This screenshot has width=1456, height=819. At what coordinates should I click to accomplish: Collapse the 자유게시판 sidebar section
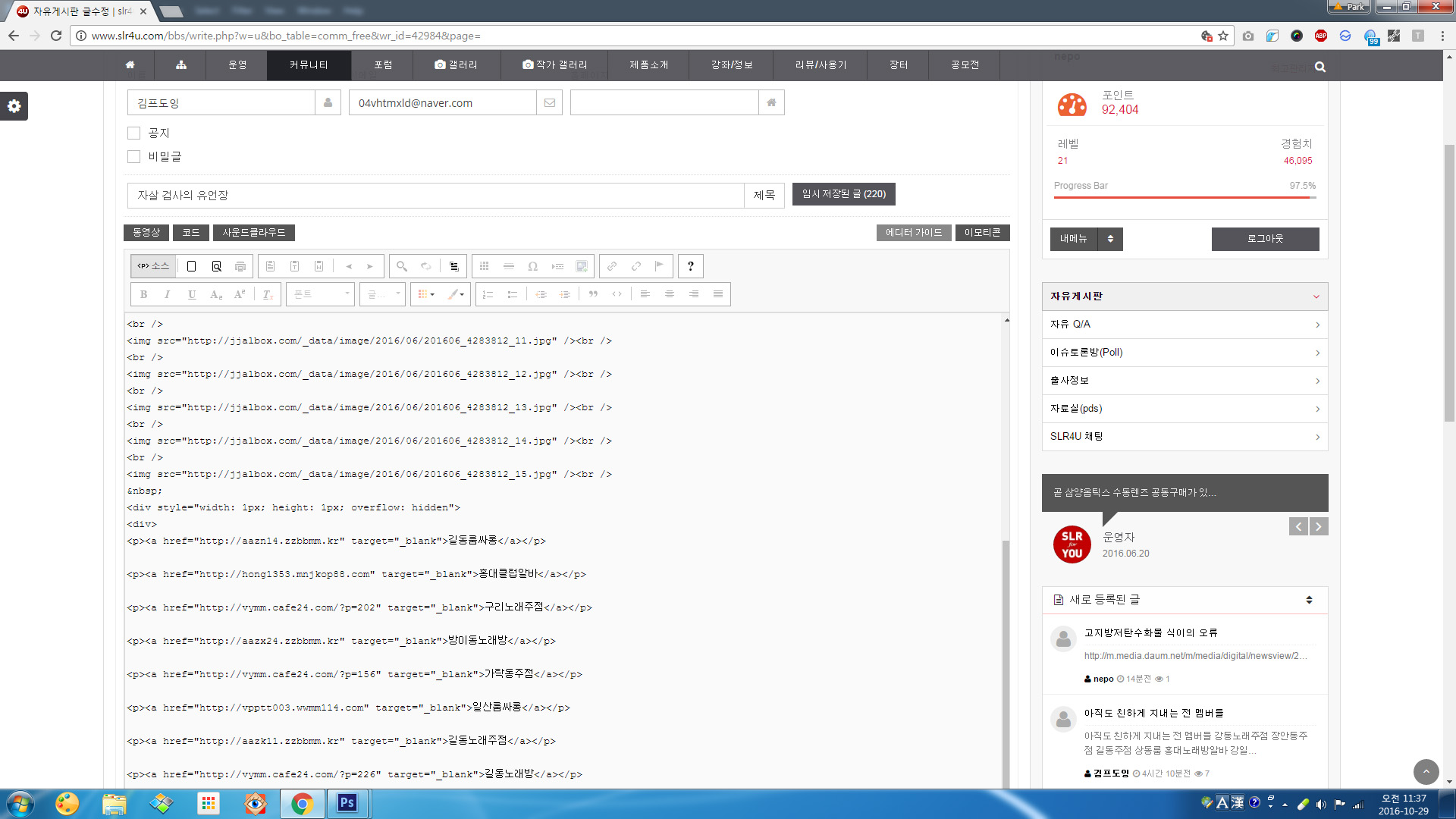[x=1316, y=297]
